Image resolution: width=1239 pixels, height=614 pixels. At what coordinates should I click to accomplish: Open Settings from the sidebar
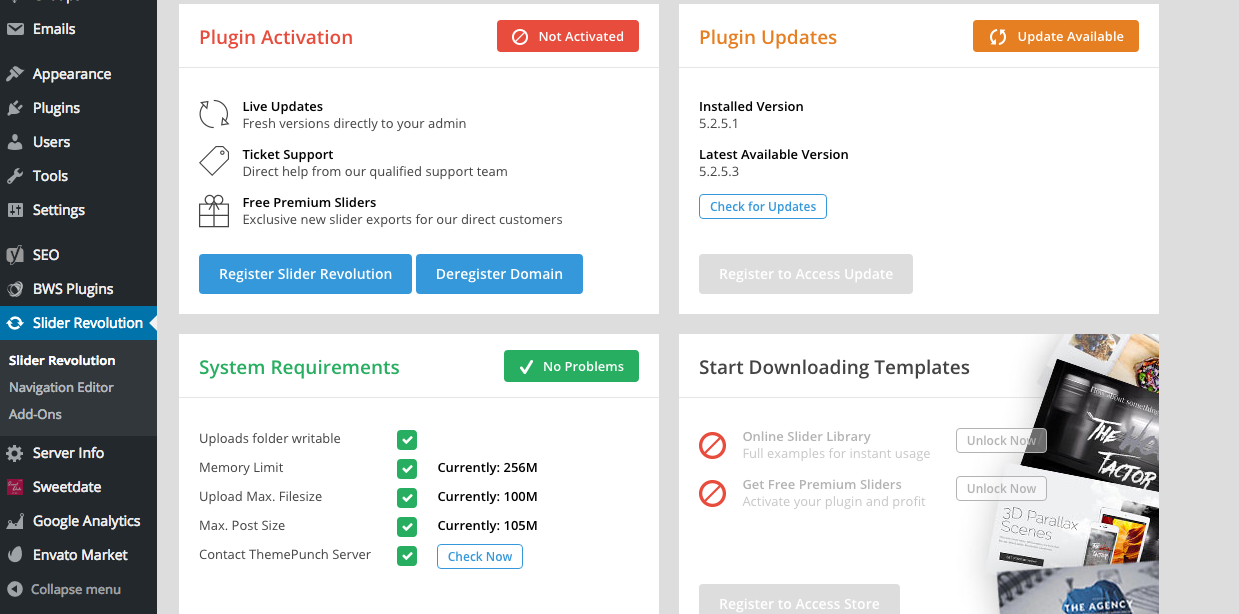(78, 210)
